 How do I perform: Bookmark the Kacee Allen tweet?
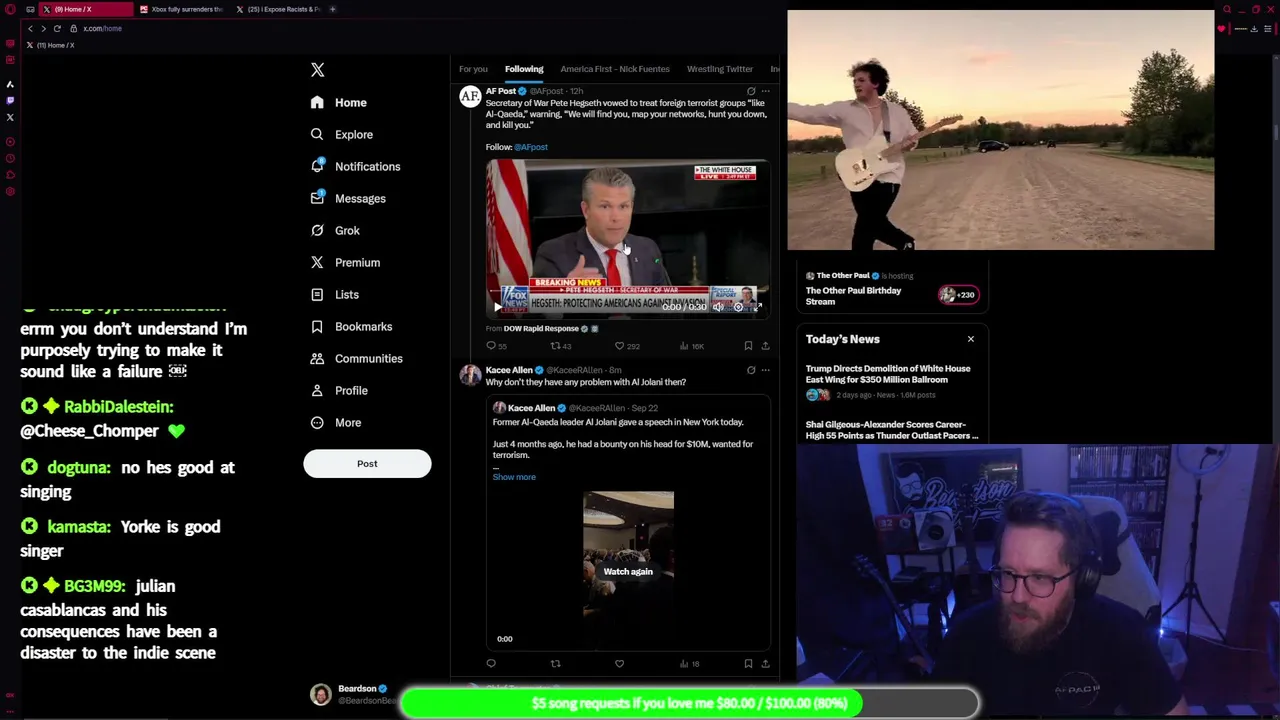[748, 664]
